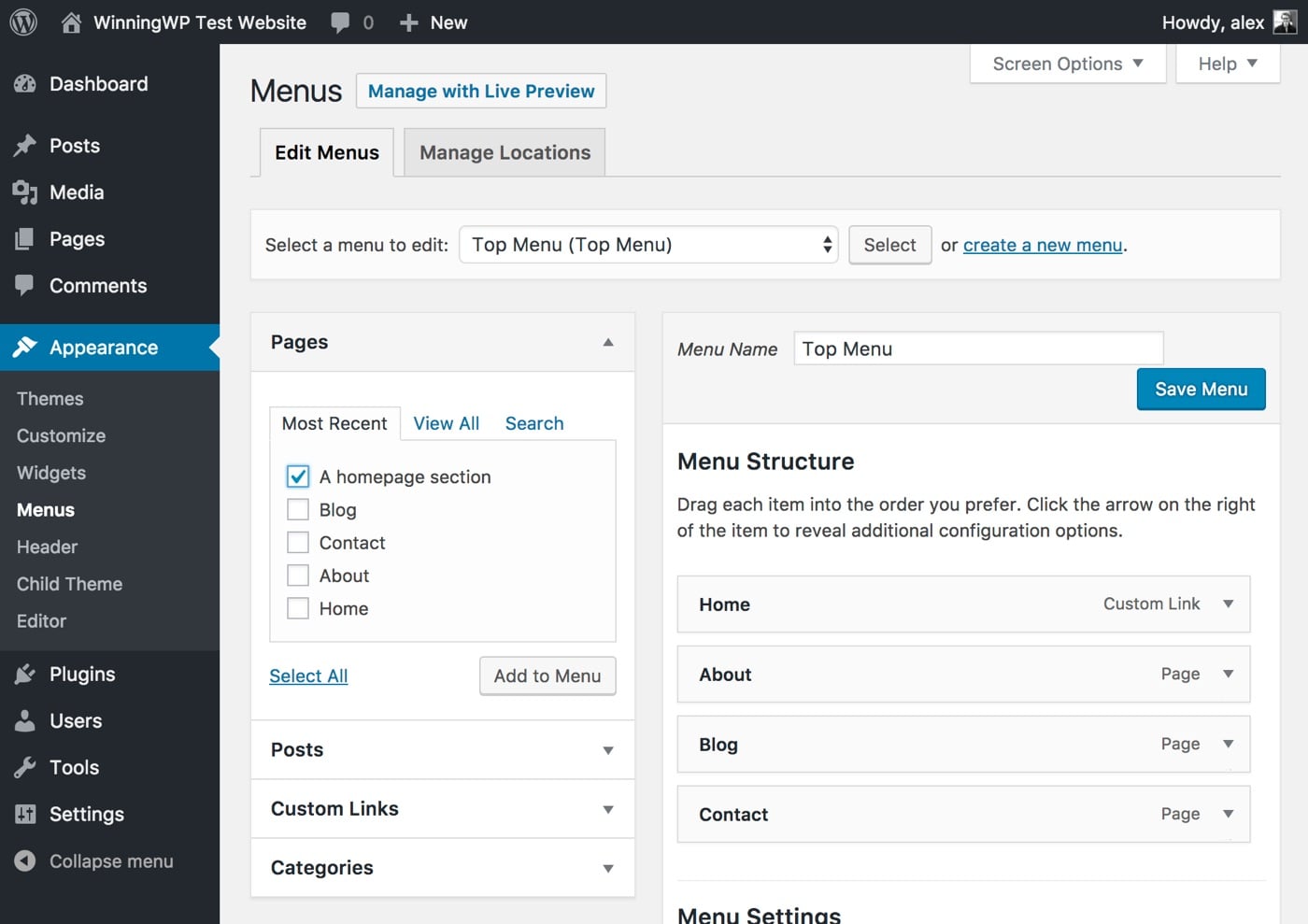
Task: Click the Comments speech bubble sidebar icon
Action: [x=25, y=286]
